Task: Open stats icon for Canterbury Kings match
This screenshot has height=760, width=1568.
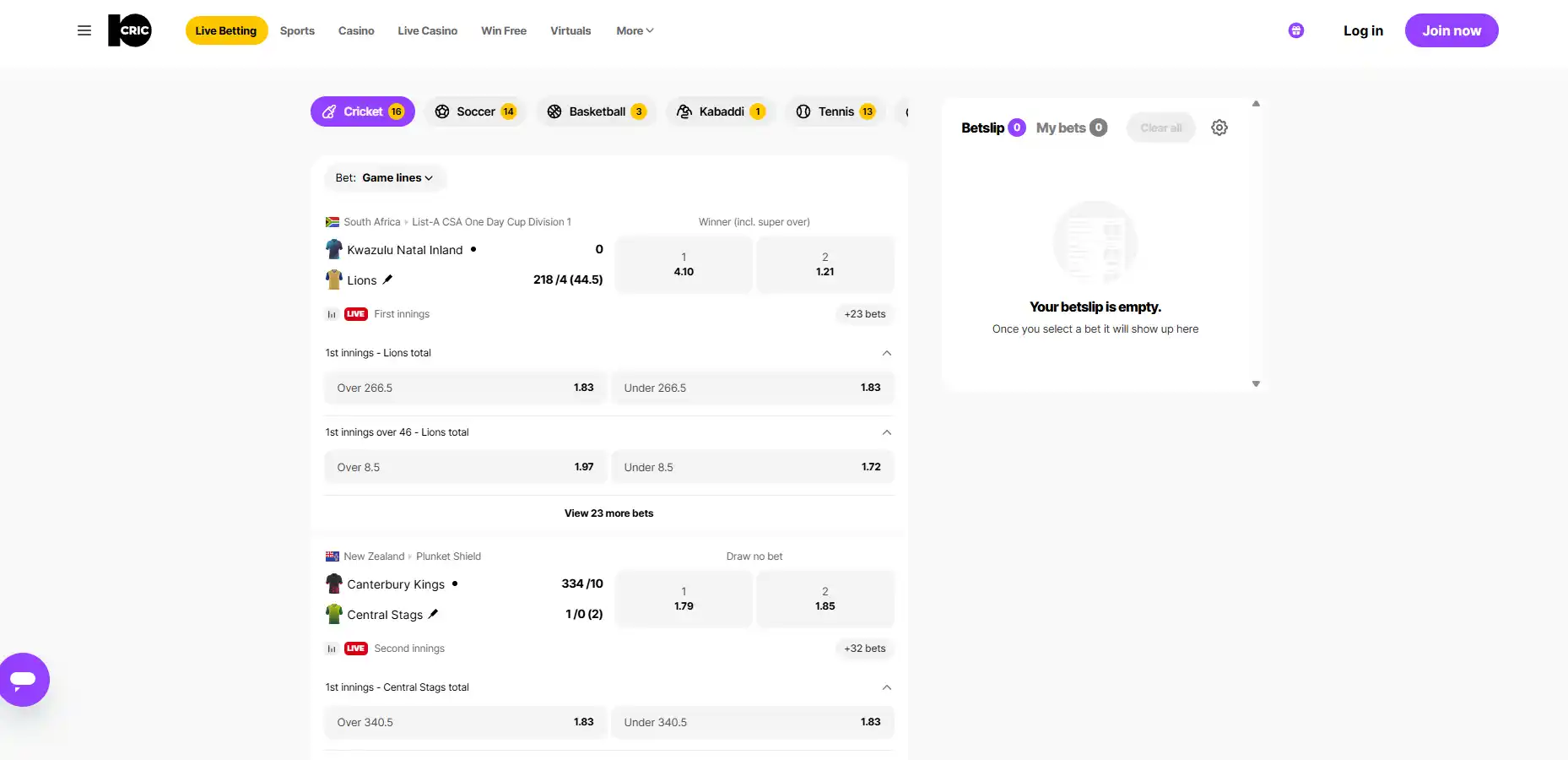Action: pos(332,649)
